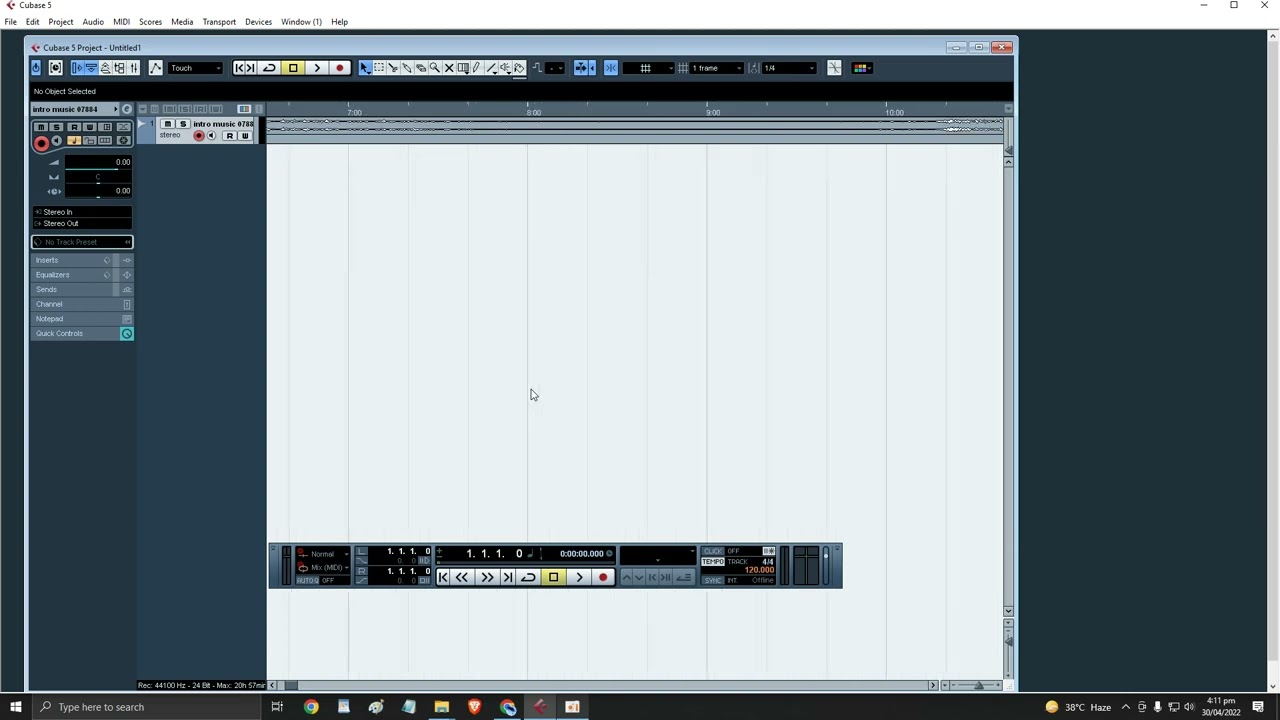Open 1/4 quantize dropdown
The image size is (1280, 720).
click(789, 68)
